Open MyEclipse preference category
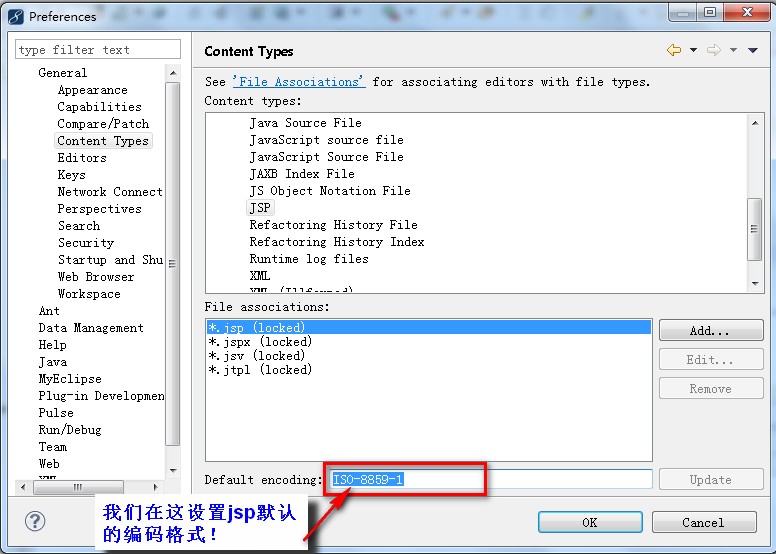Image resolution: width=776 pixels, height=554 pixels. click(x=70, y=379)
